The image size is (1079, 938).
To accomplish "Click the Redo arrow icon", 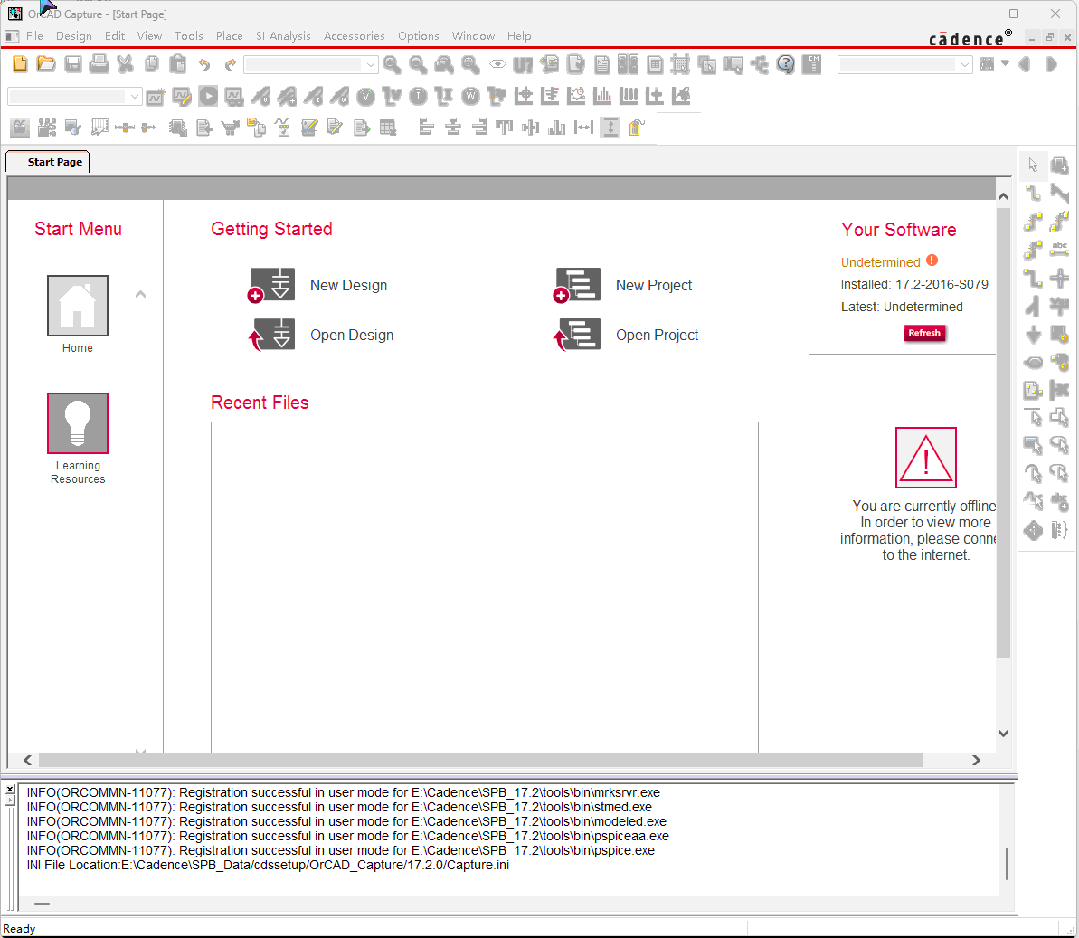I will click(231, 65).
